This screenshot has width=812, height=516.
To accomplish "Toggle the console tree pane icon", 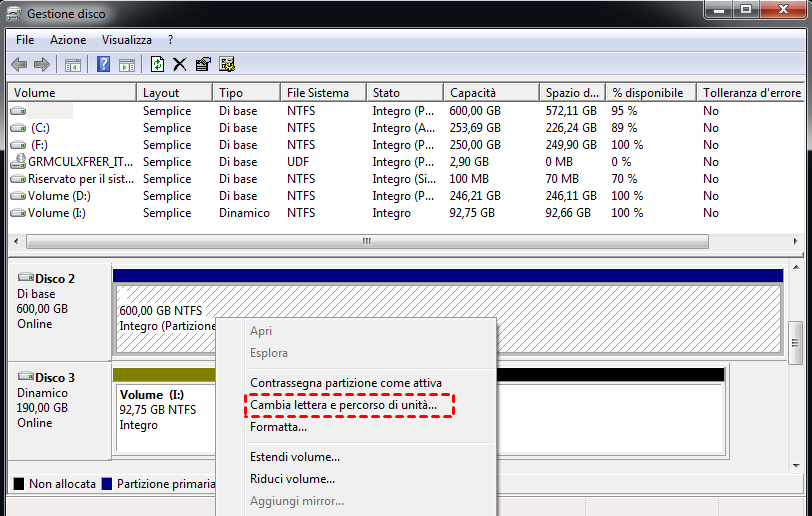I will 72,65.
